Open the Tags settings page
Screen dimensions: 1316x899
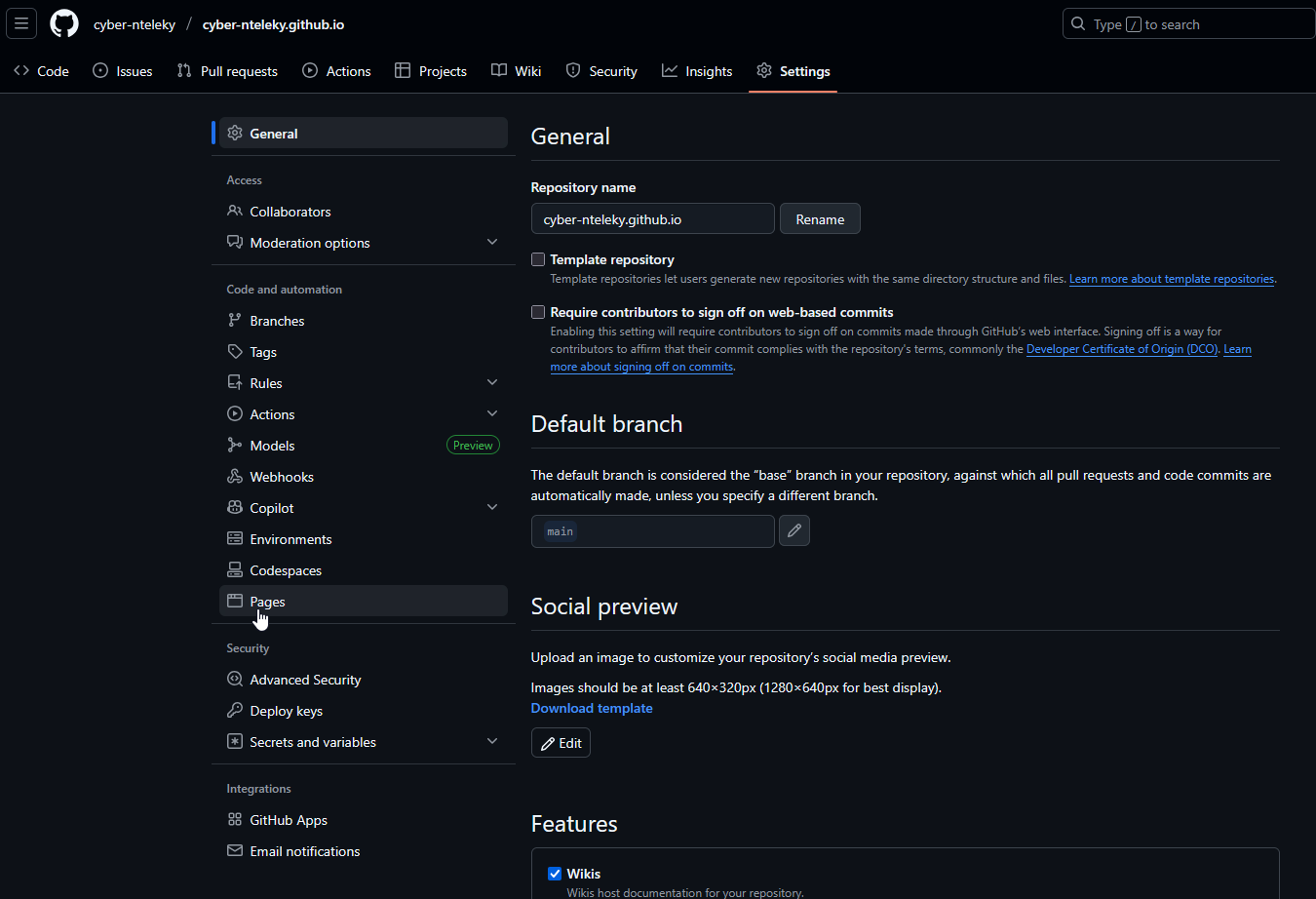tap(364, 351)
